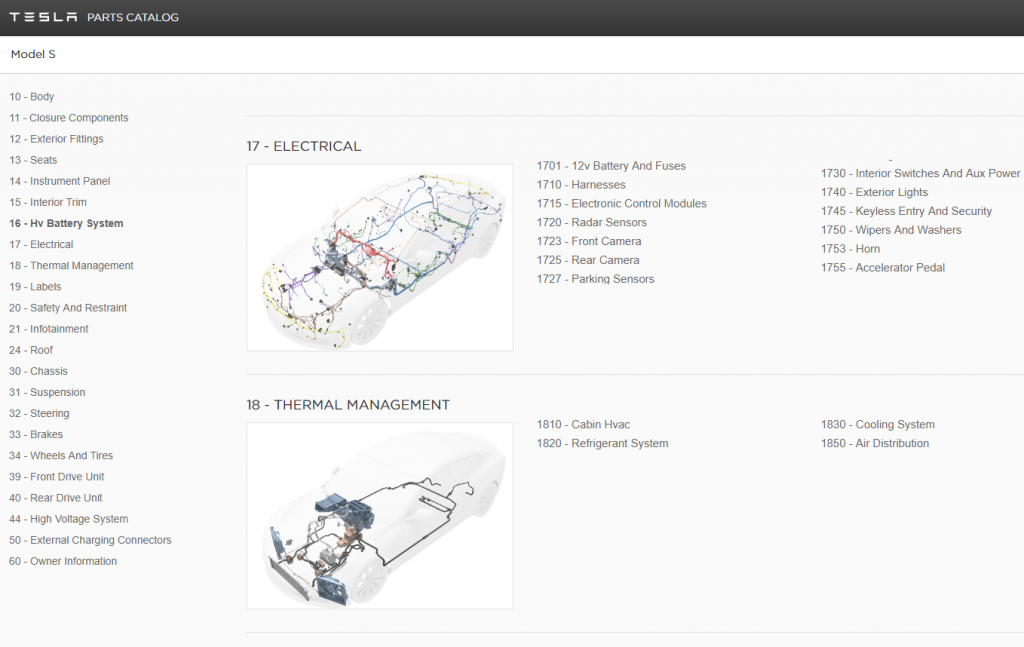This screenshot has height=647, width=1024.
Task: Open the 1810 - Cabin Hvac section
Action: (x=583, y=424)
